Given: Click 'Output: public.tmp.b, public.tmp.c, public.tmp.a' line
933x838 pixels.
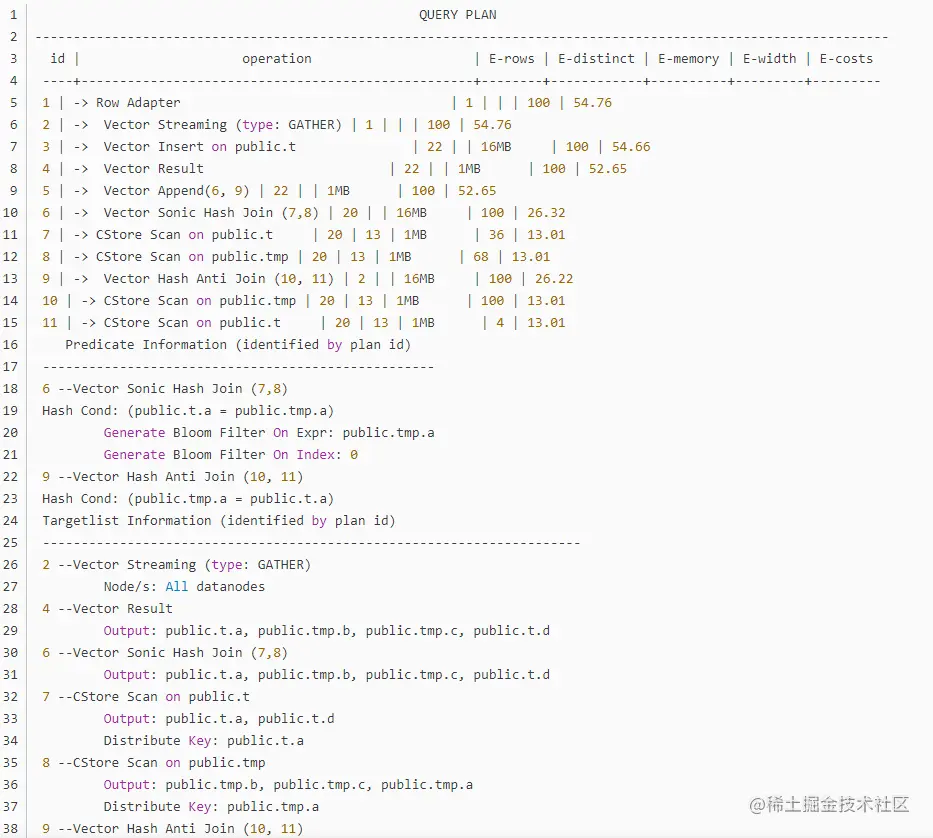Looking at the screenshot, I should coord(288,786).
